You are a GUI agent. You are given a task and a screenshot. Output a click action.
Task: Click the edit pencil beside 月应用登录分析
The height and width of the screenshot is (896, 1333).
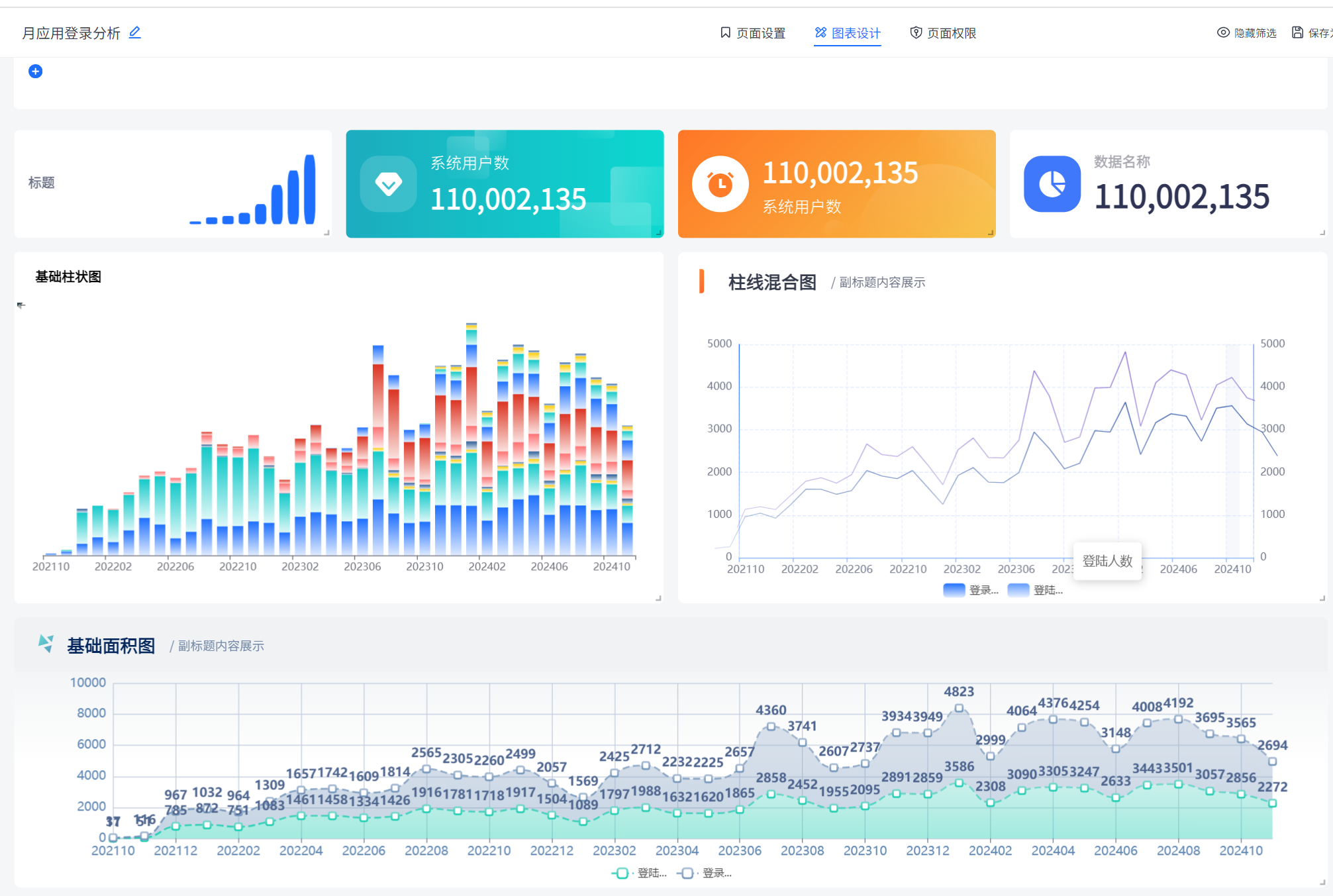pyautogui.click(x=135, y=32)
